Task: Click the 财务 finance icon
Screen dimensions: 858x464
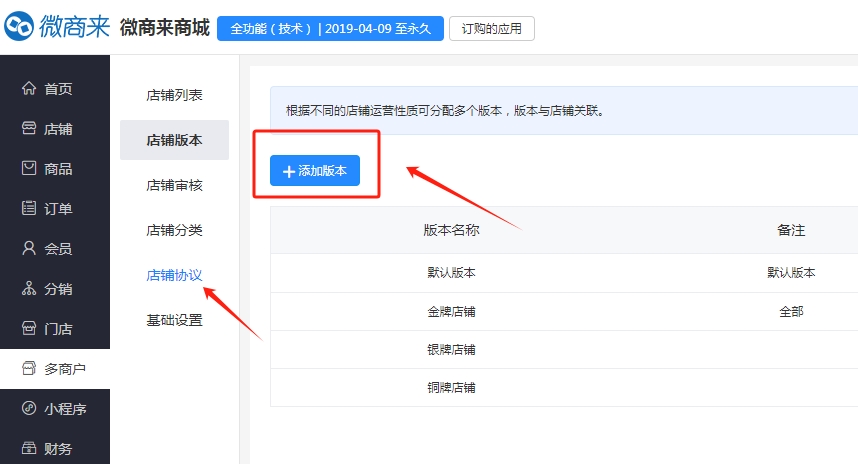Action: pos(29,449)
